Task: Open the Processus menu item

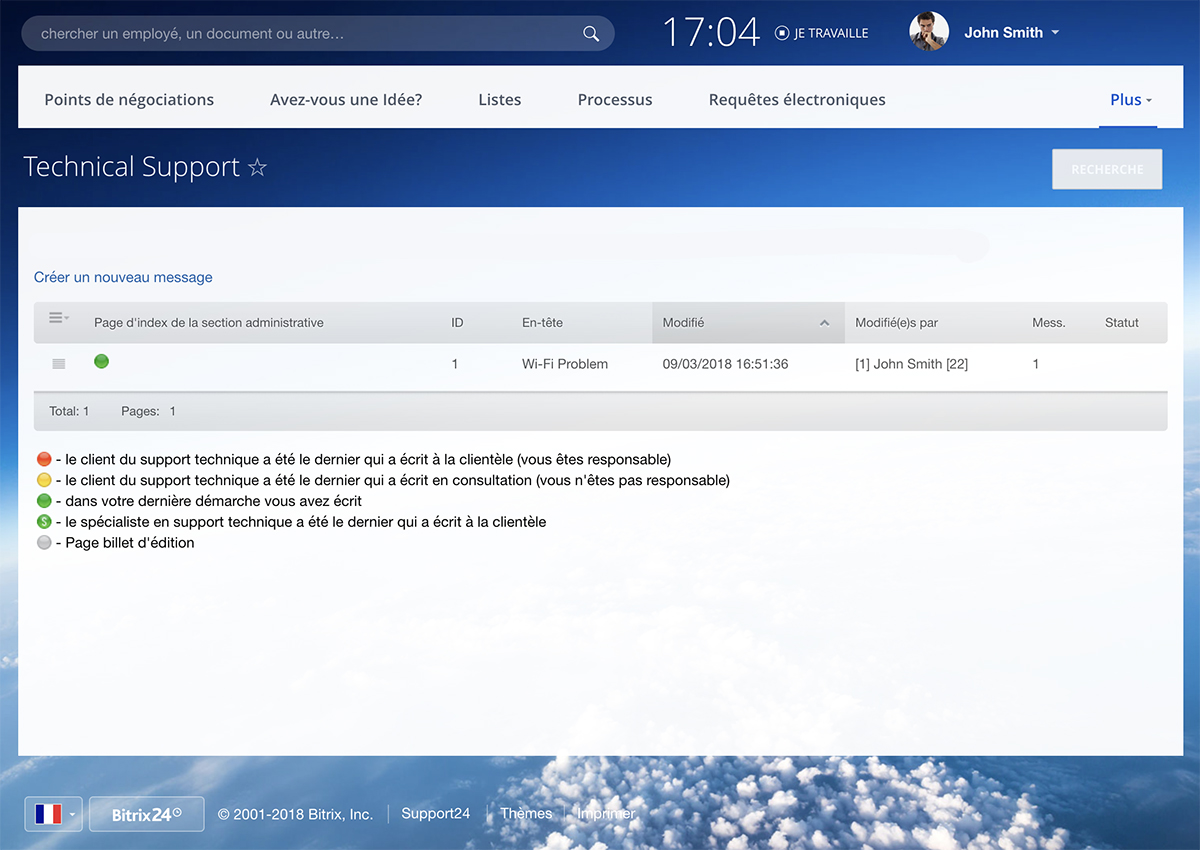Action: (x=614, y=100)
